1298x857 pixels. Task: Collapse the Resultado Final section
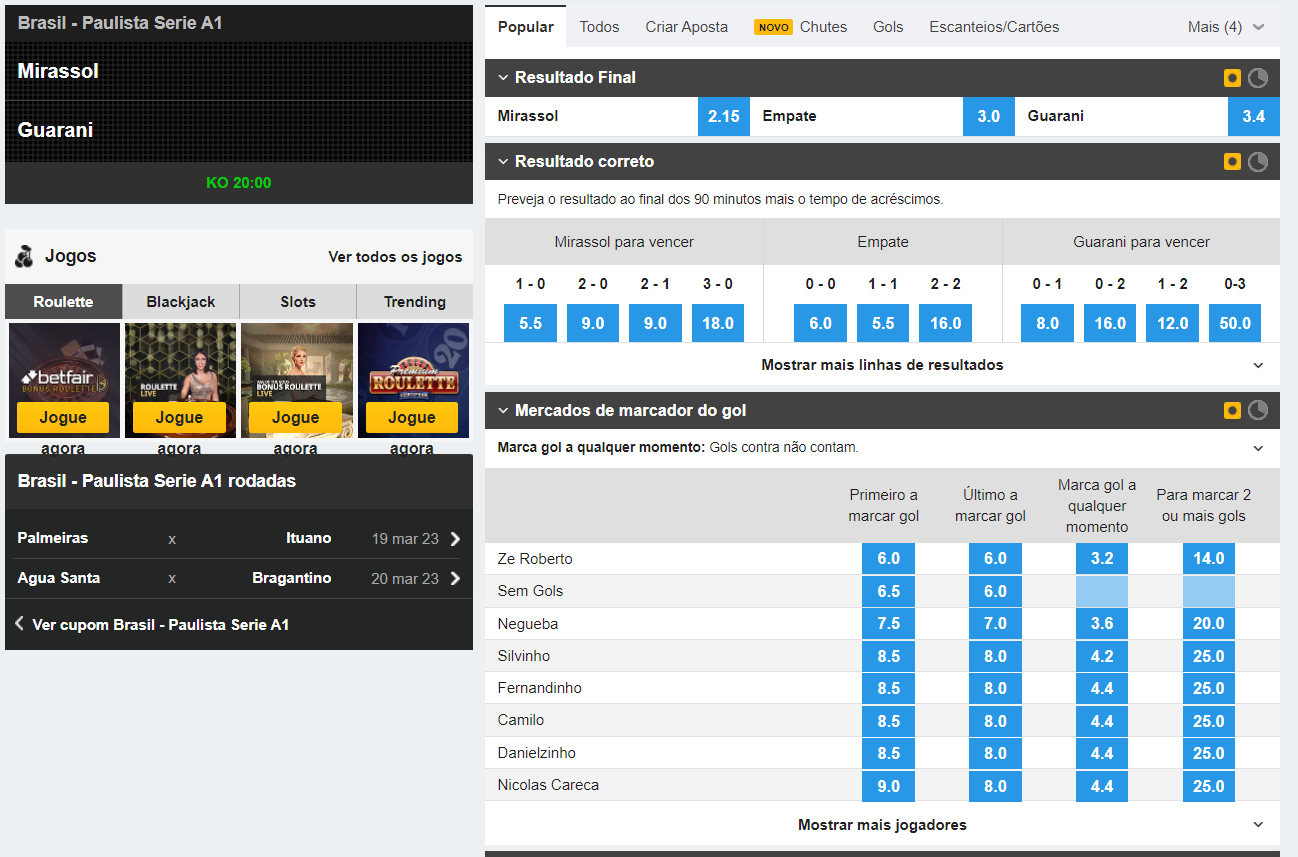click(504, 78)
